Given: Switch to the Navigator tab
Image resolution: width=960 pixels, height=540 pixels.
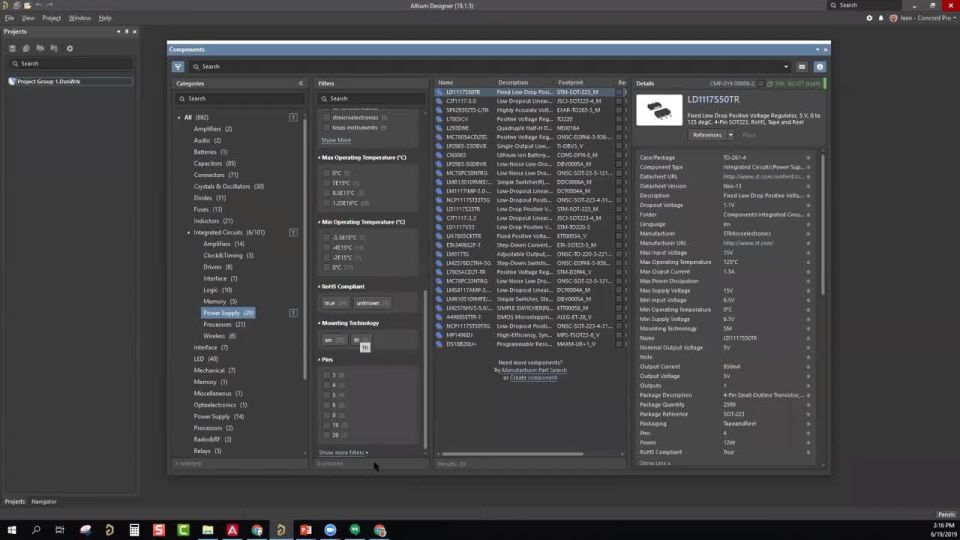Looking at the screenshot, I should coord(44,501).
